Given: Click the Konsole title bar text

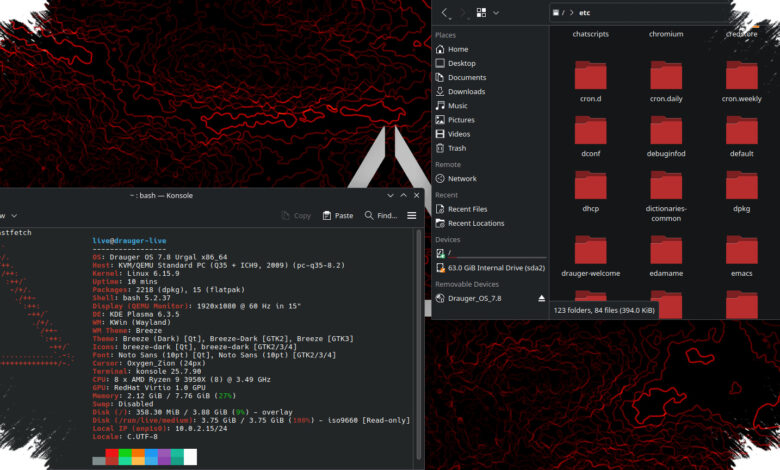Looking at the screenshot, I should 161,195.
